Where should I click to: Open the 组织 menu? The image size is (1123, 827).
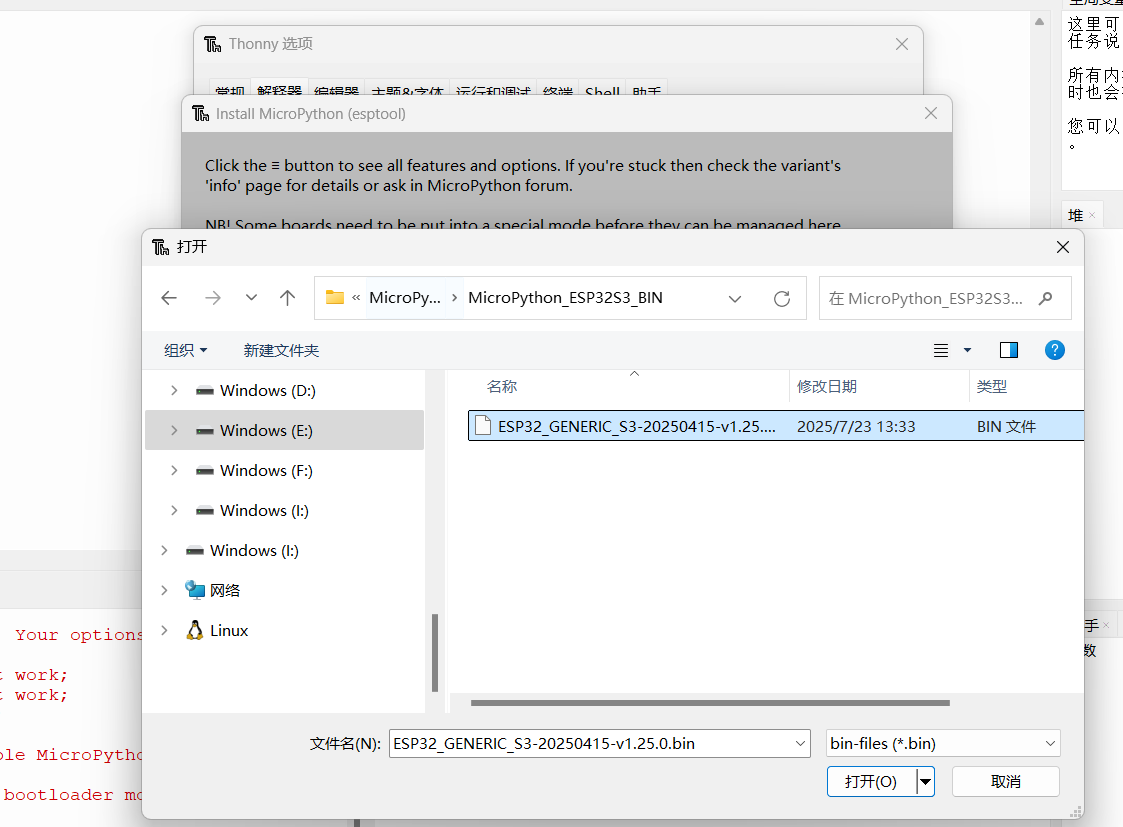[185, 350]
